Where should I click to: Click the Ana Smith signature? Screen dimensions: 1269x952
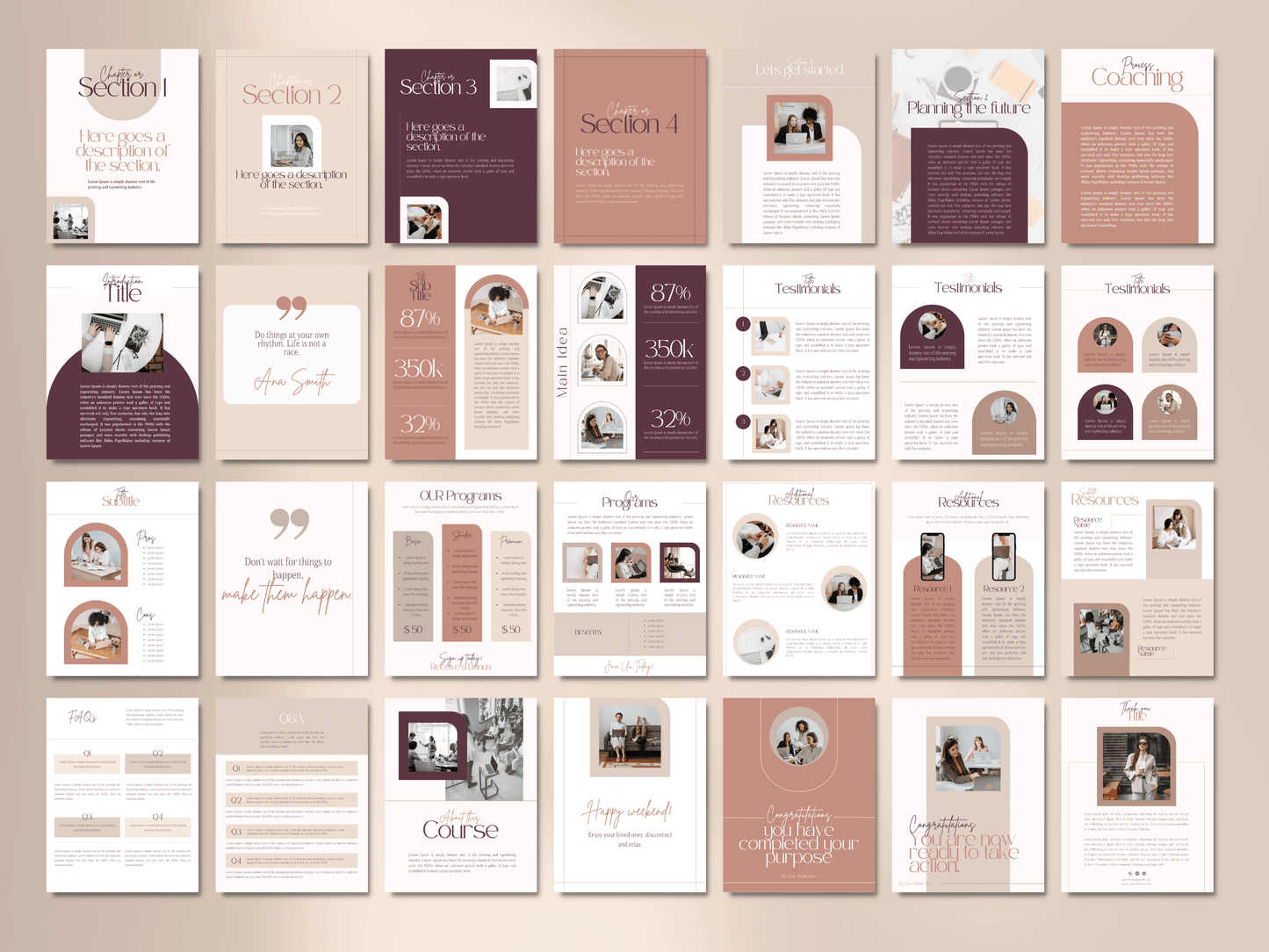click(x=292, y=381)
